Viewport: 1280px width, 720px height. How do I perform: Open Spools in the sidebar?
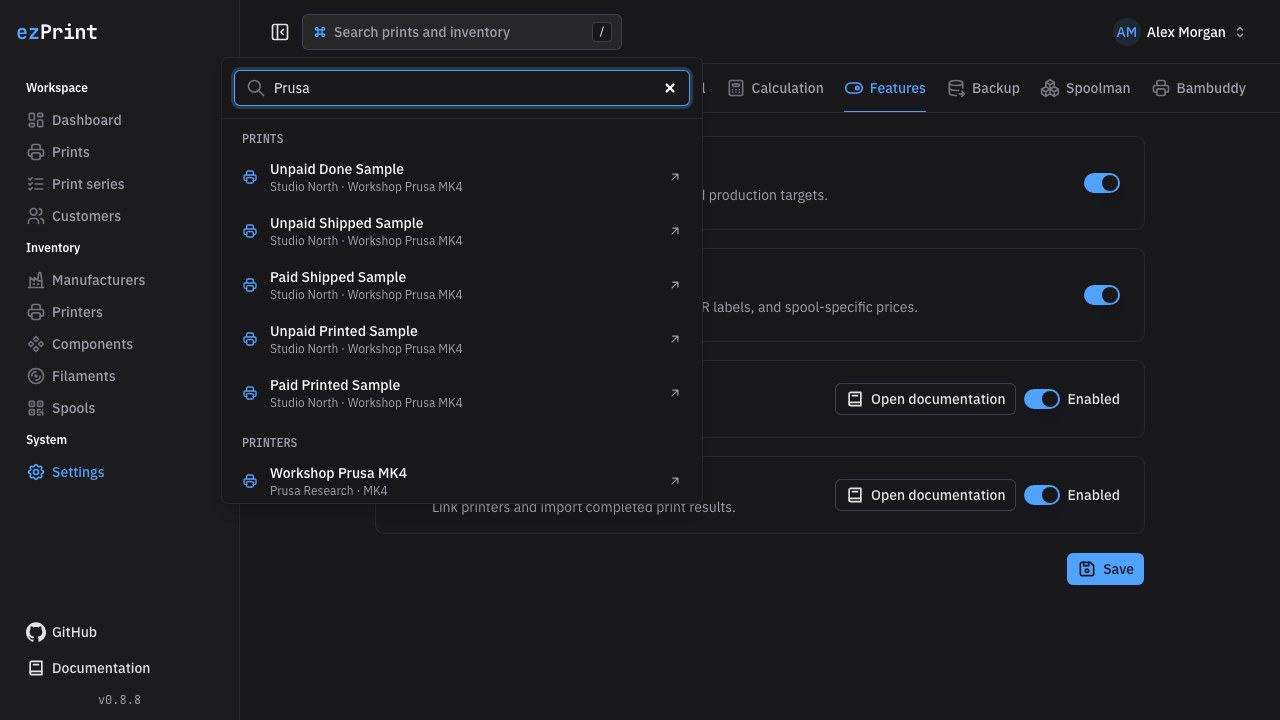[120, 408]
